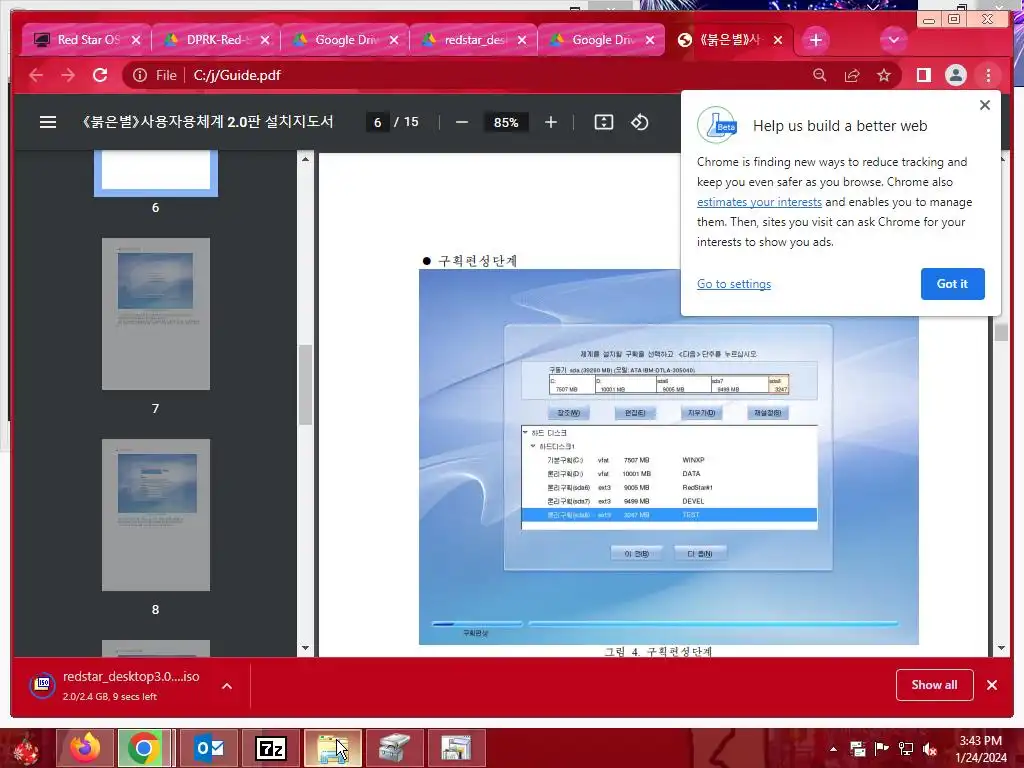Image resolution: width=1024 pixels, height=768 pixels.
Task: Open Outlook from the taskbar
Action: point(209,748)
